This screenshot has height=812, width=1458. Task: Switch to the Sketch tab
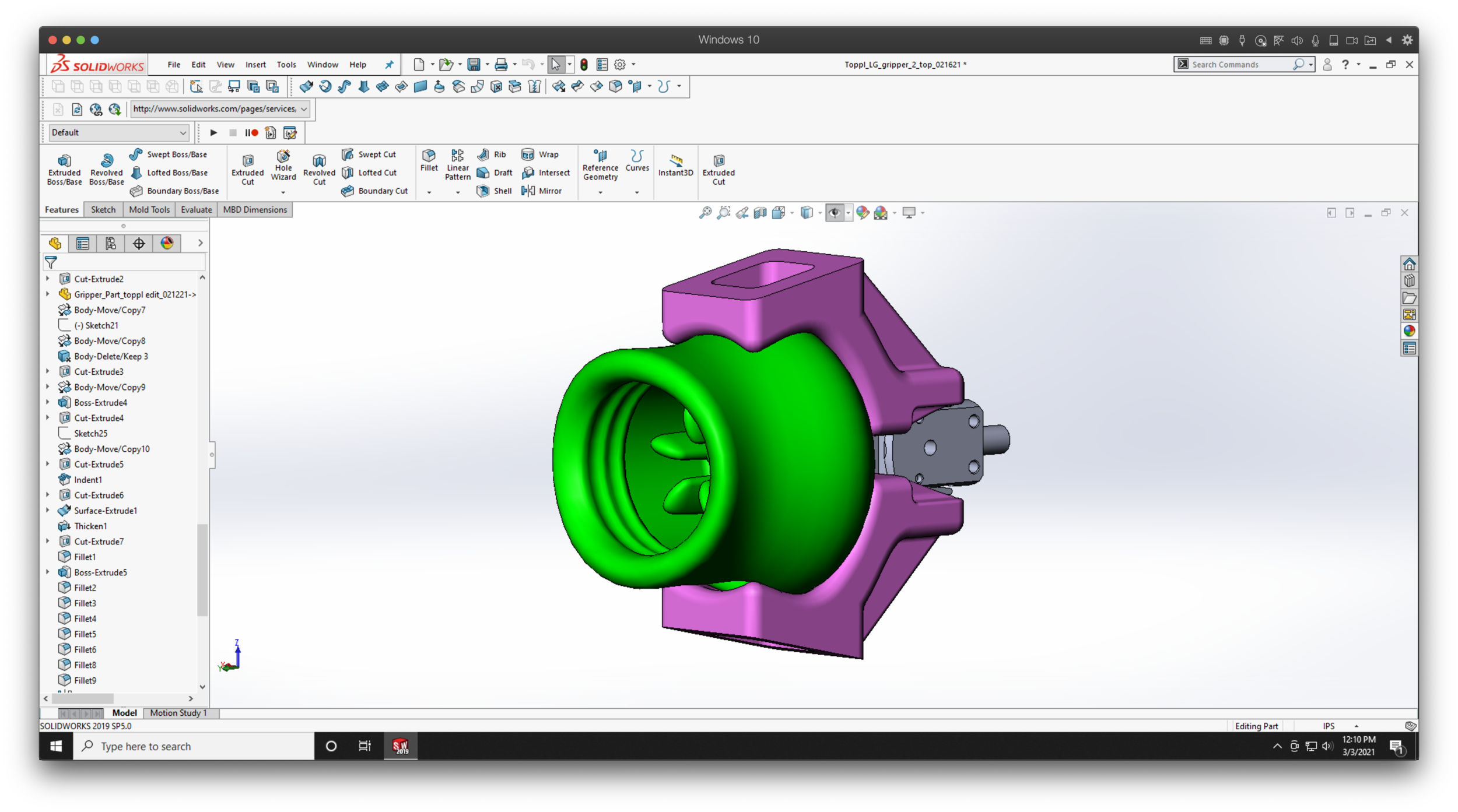[103, 210]
